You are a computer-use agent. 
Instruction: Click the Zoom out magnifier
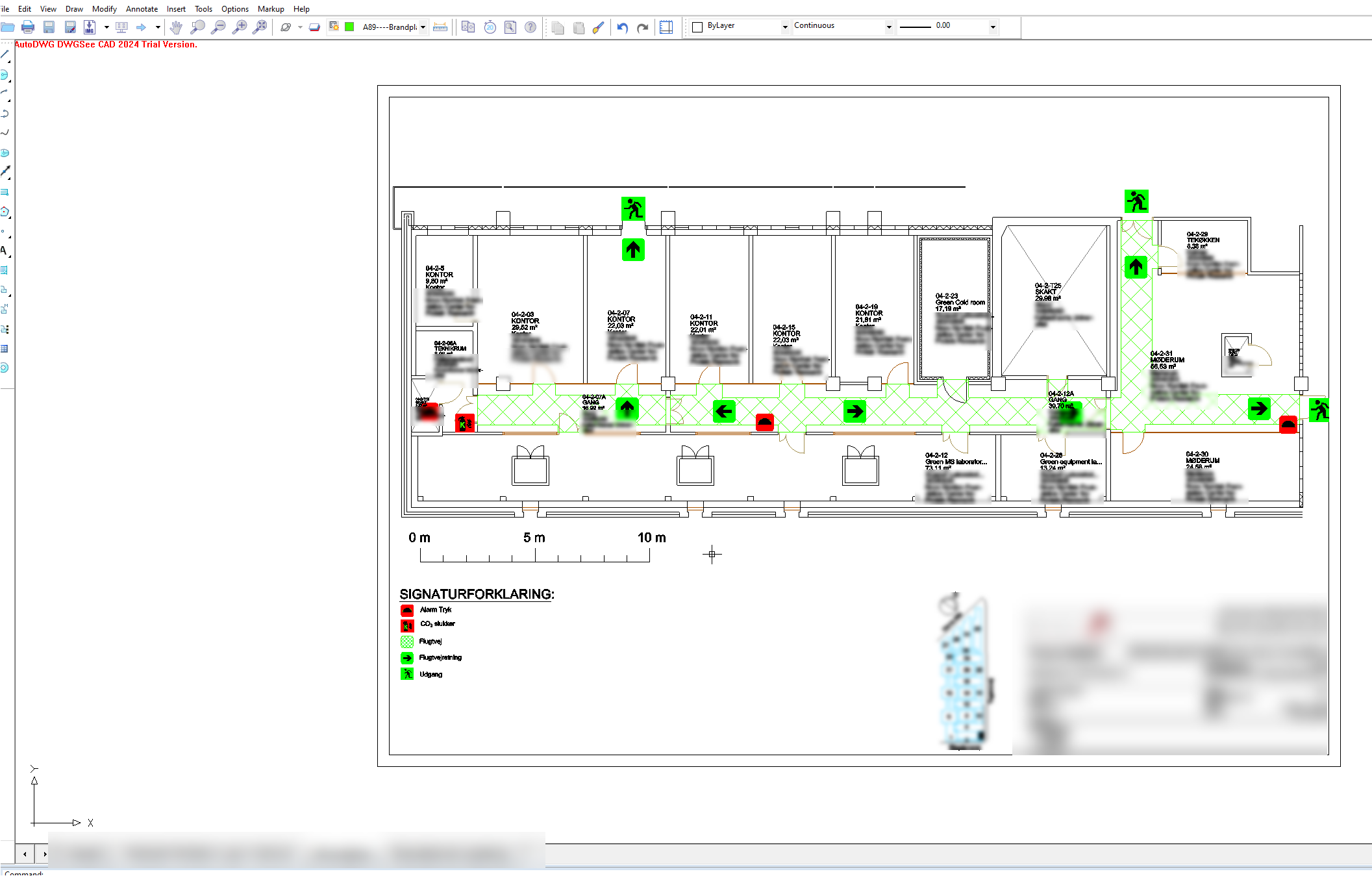click(x=218, y=27)
